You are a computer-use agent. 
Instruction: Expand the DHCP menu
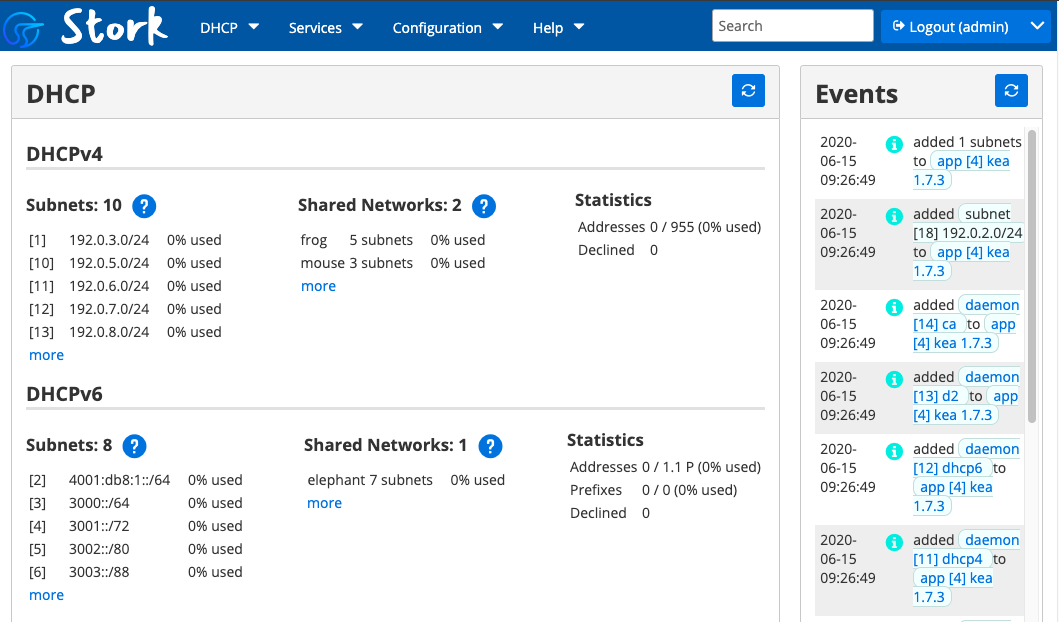coord(230,28)
